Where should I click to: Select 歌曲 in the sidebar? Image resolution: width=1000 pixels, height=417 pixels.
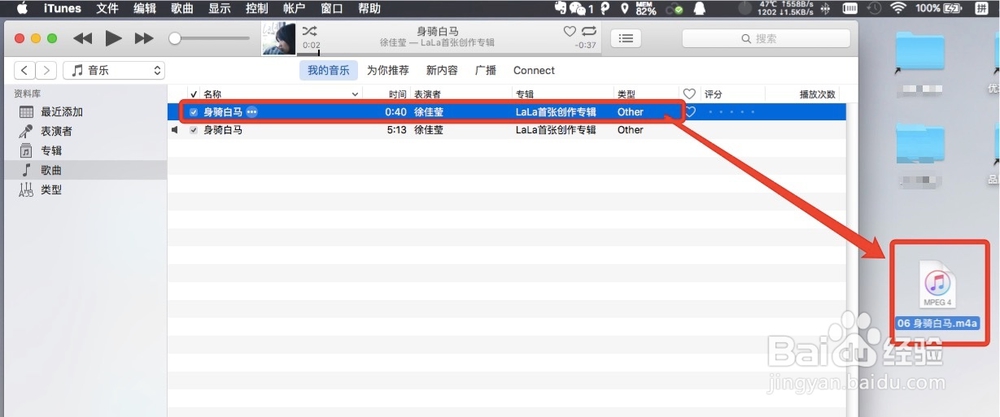click(51, 170)
